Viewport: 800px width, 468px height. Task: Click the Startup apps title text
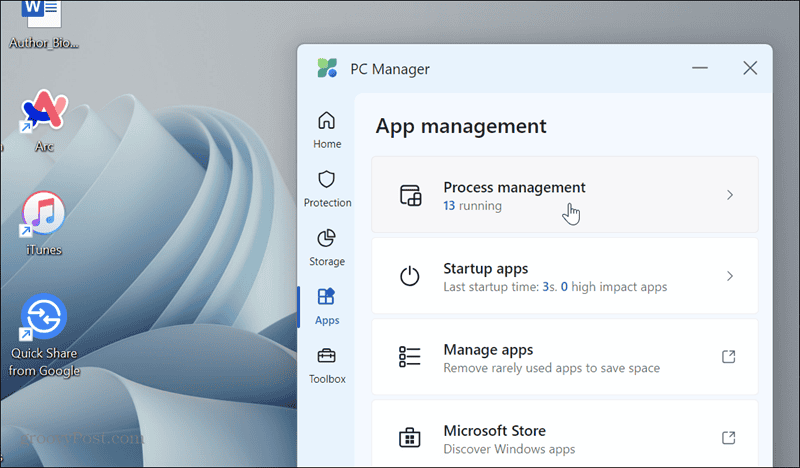coord(485,268)
